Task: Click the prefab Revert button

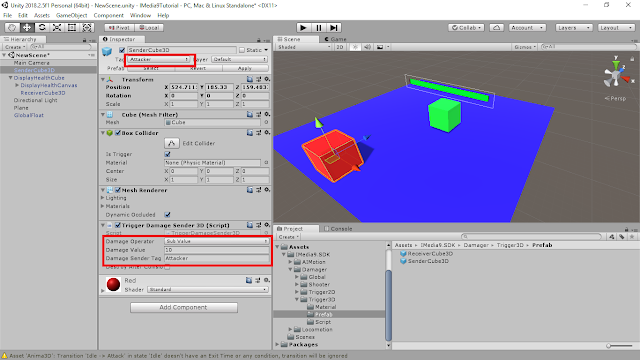Action: (x=198, y=68)
